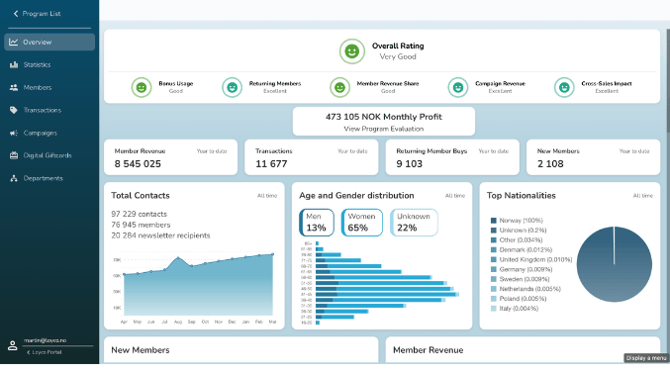Click the Bonus Usage smiley icon

141,88
